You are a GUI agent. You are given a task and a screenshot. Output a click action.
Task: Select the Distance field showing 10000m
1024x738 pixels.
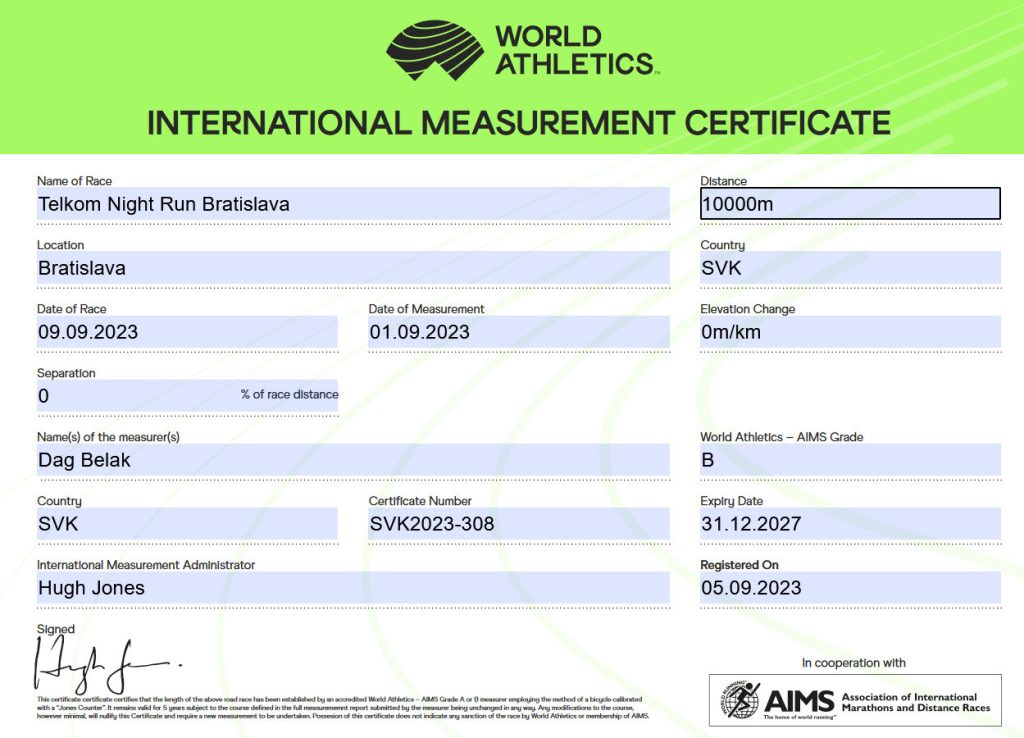tap(850, 204)
